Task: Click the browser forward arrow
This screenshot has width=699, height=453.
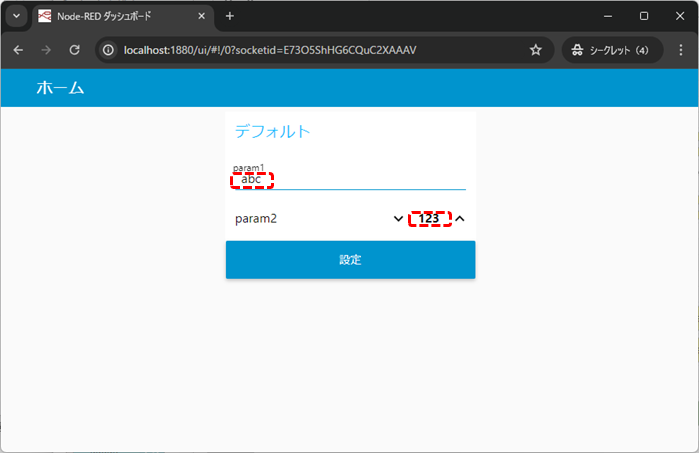Action: pyautogui.click(x=46, y=50)
